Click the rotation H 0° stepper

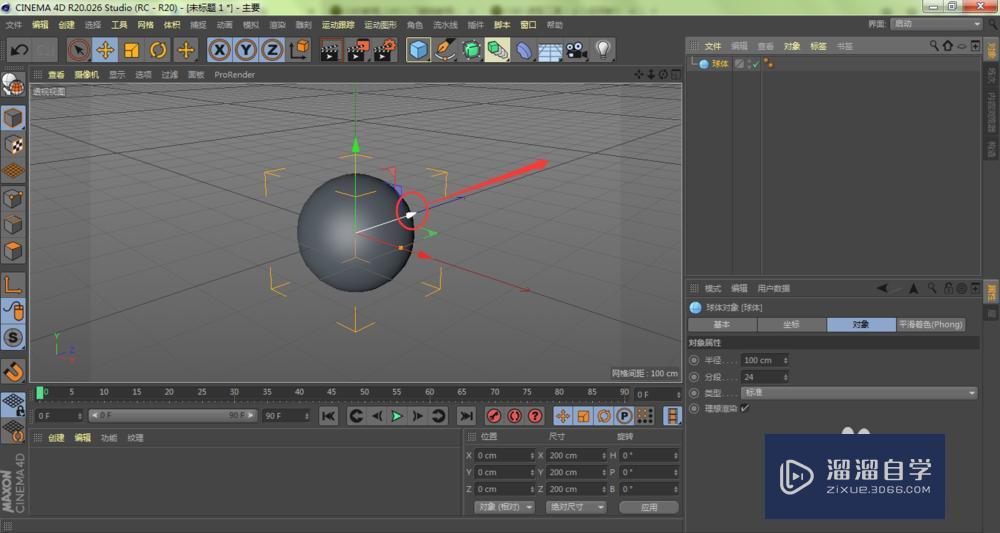676,455
